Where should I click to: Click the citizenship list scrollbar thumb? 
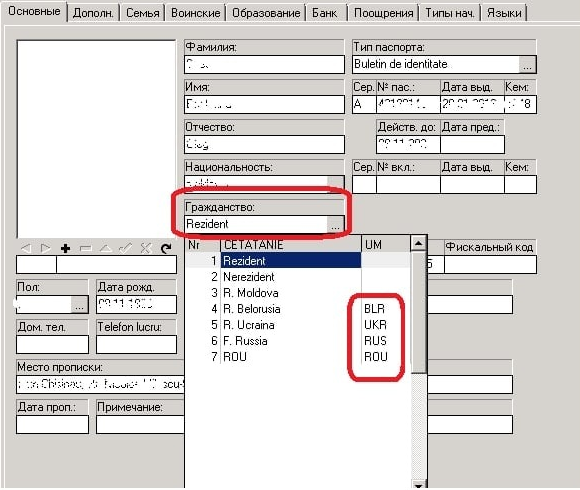[x=418, y=312]
